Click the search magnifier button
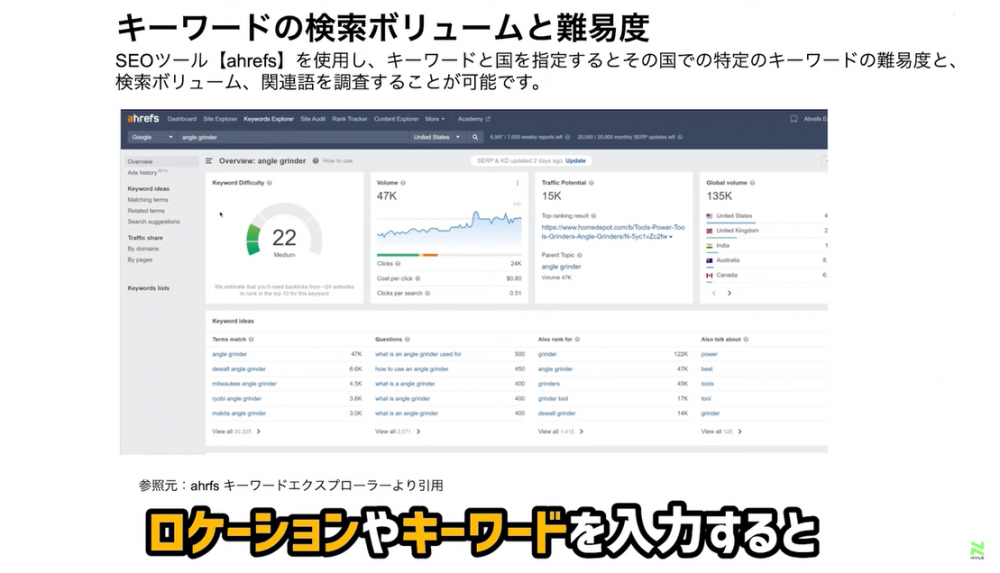Image resolution: width=1000 pixels, height=573 pixels. tap(475, 137)
